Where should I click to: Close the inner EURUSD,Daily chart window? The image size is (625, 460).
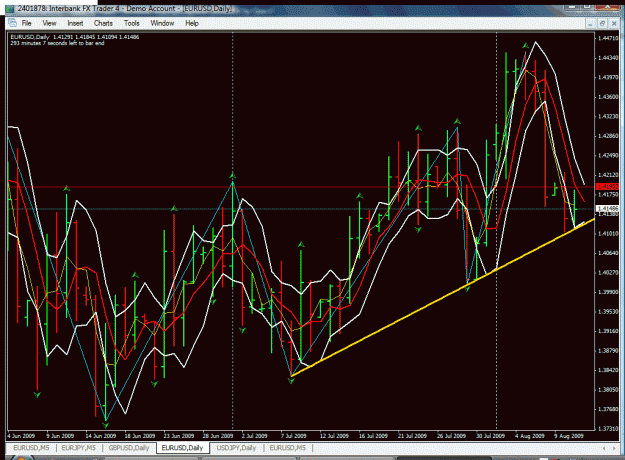click(614, 24)
